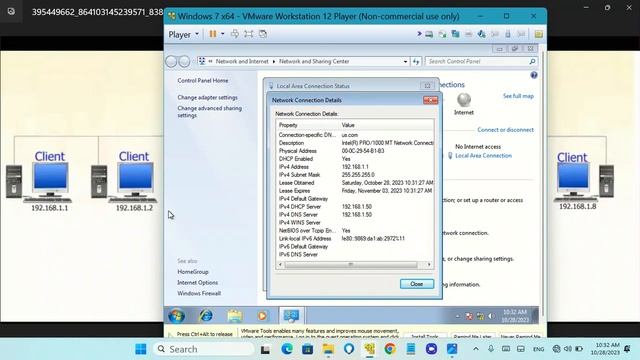
Task: Expand the power options arrow beside pause
Action: (222, 34)
